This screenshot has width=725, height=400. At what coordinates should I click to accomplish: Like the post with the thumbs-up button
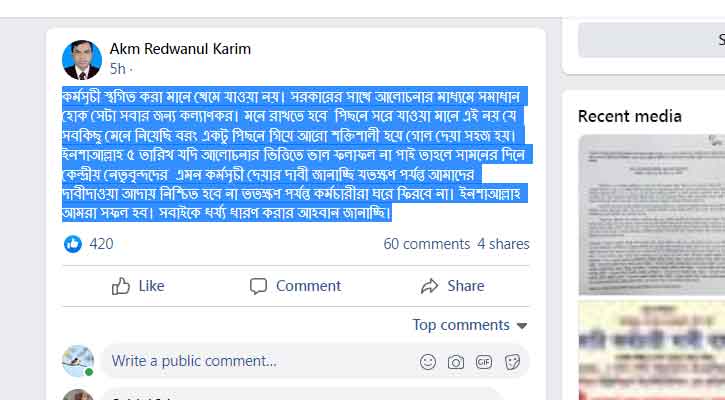pos(138,286)
